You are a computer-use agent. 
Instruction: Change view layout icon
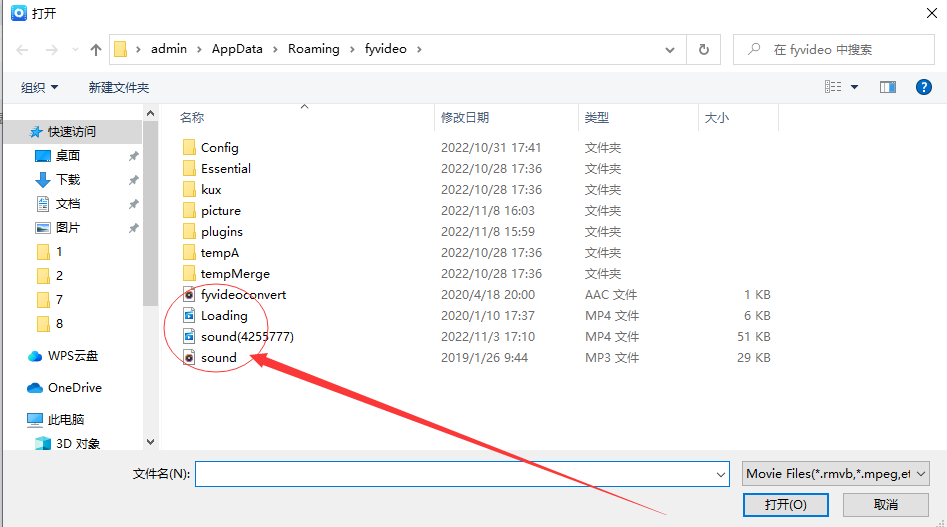(x=833, y=87)
